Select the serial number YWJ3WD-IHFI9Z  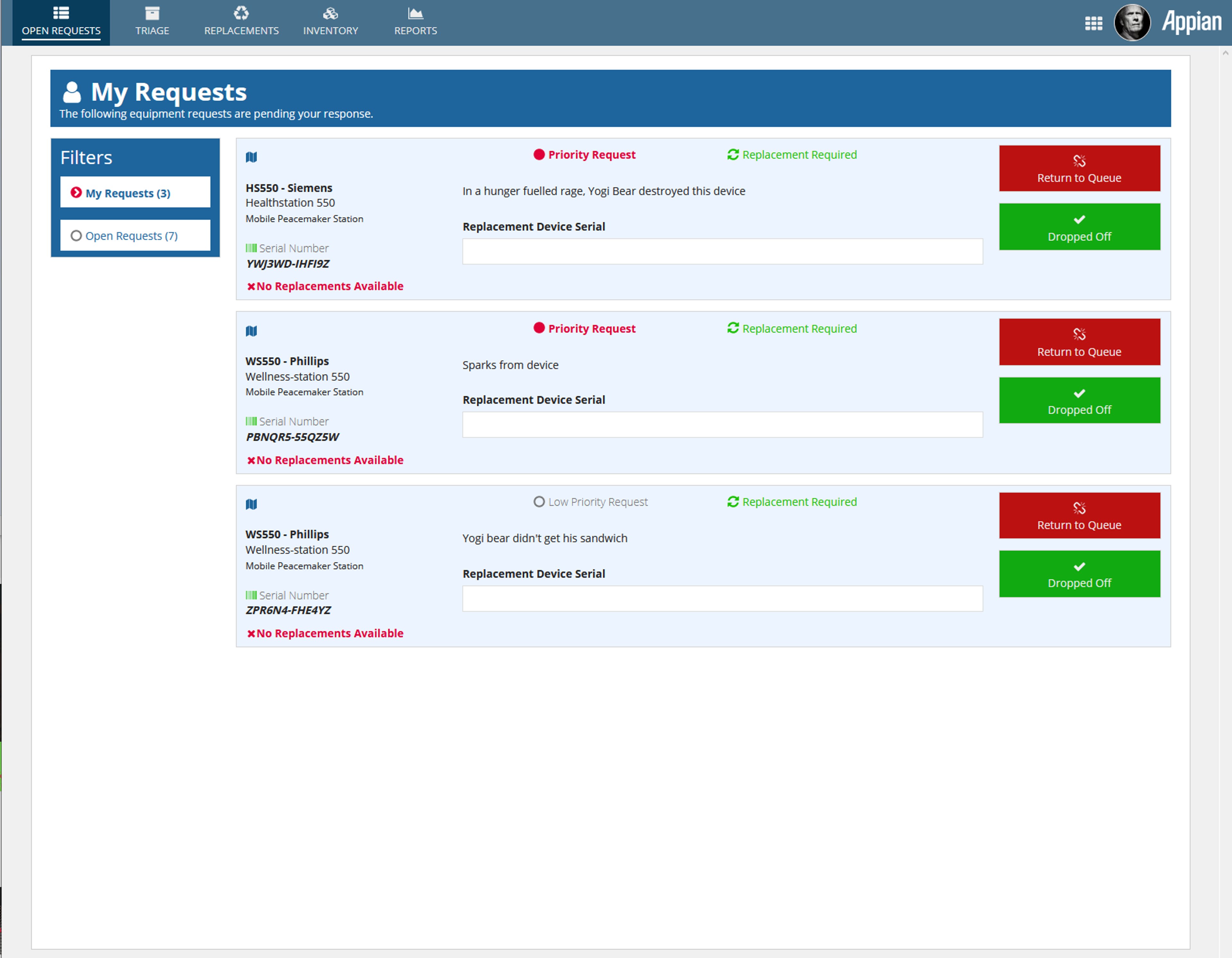tap(288, 263)
